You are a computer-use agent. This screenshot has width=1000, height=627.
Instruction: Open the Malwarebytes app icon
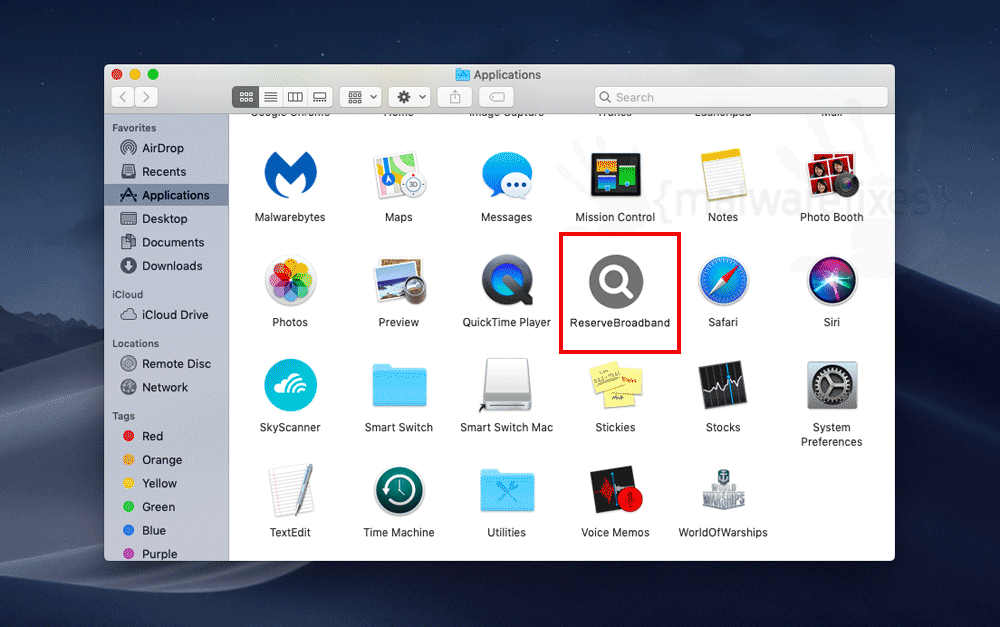[290, 175]
